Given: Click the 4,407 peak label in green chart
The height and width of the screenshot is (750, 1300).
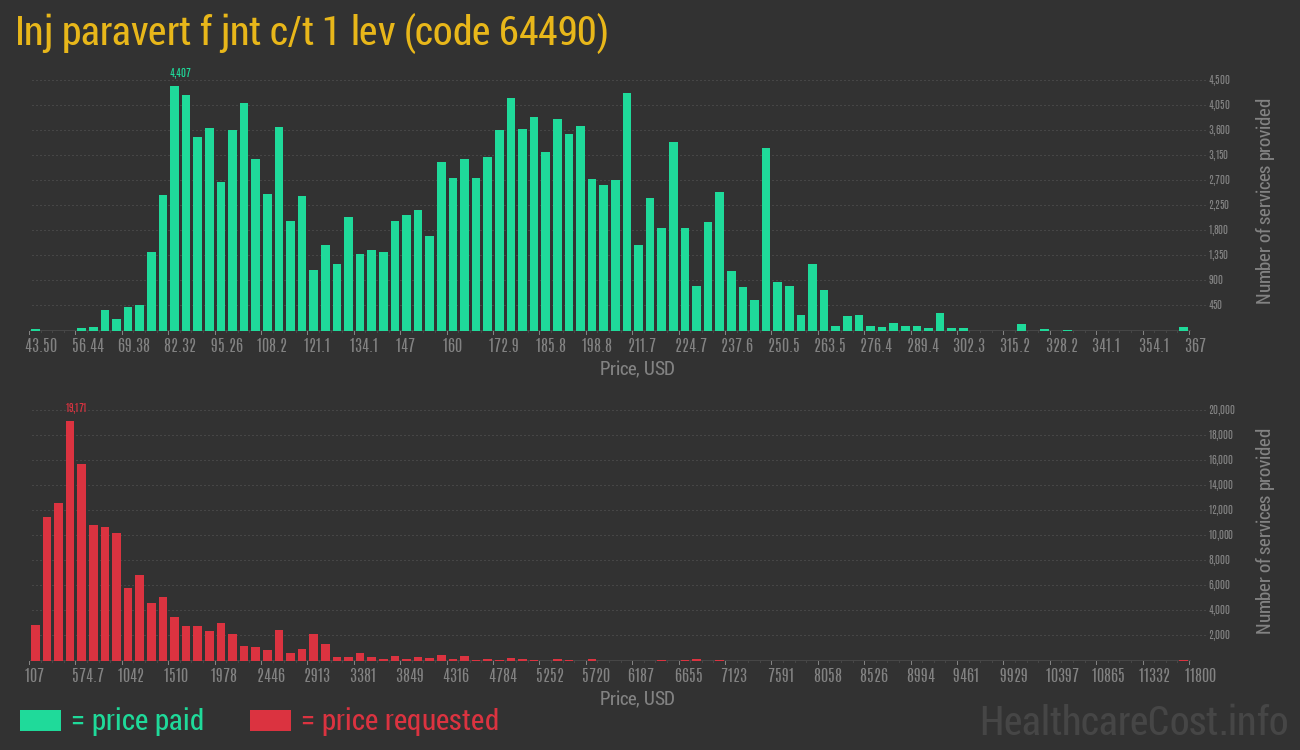Looking at the screenshot, I should tap(180, 73).
